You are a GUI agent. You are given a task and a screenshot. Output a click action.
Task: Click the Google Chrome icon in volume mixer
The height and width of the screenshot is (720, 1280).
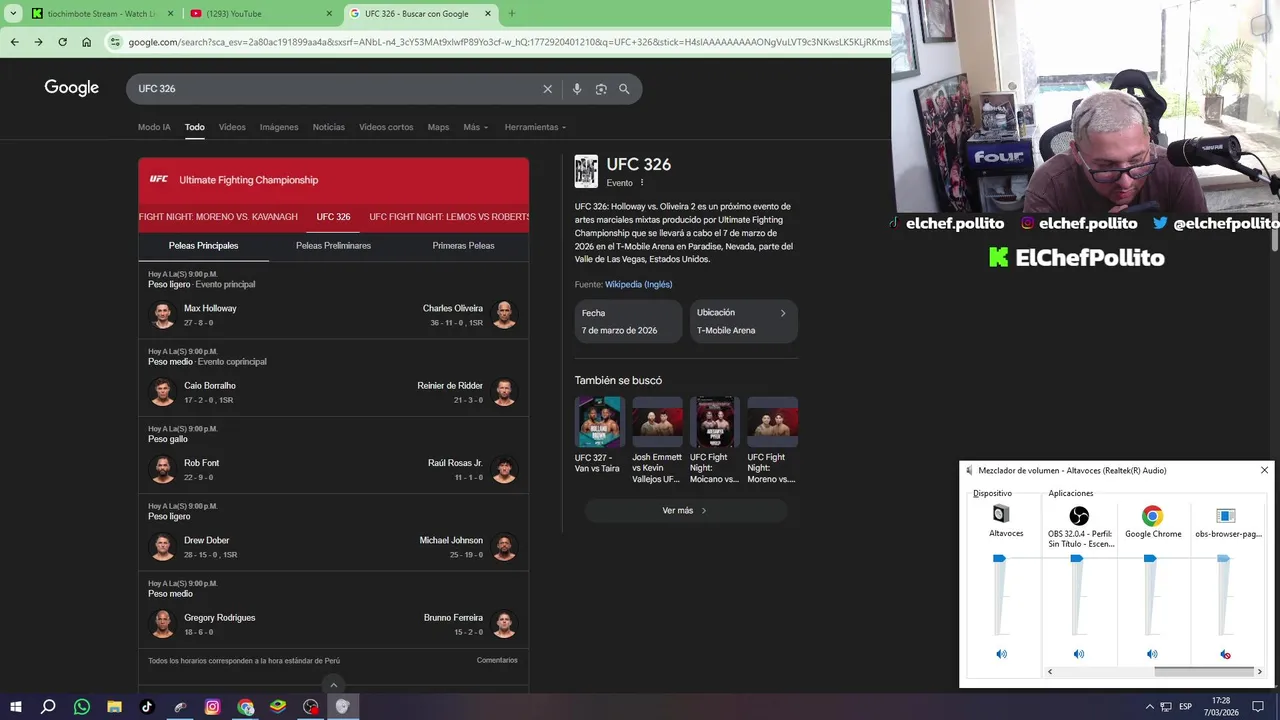tap(1153, 516)
